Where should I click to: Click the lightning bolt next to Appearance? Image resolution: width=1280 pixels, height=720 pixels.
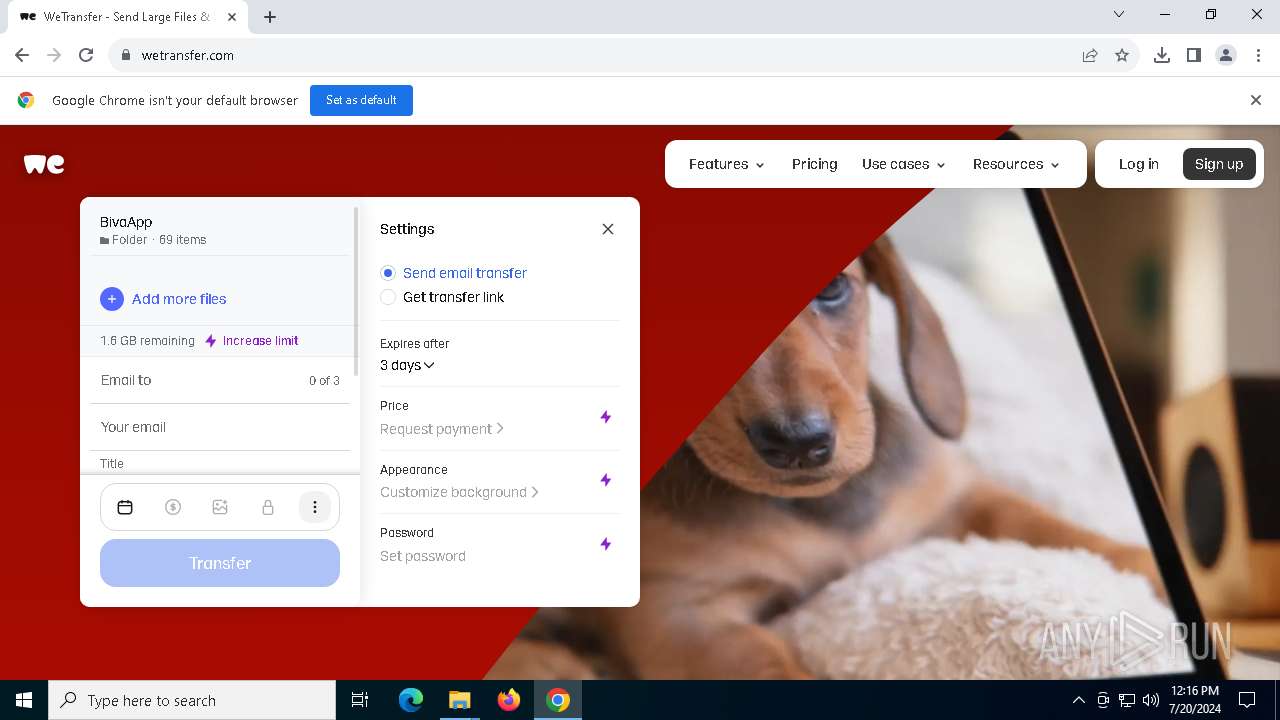(x=605, y=480)
